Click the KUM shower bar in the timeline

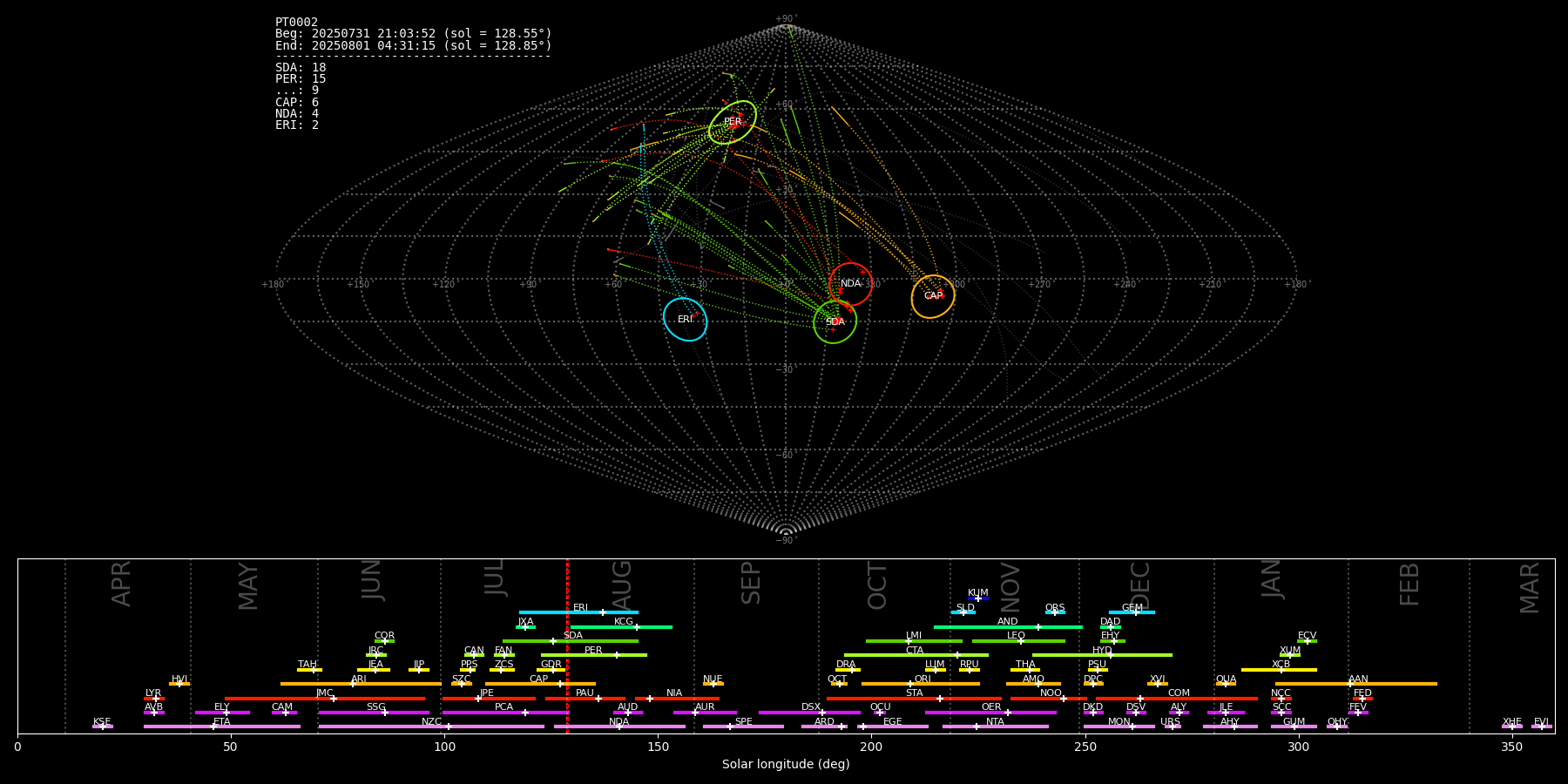[x=978, y=598]
